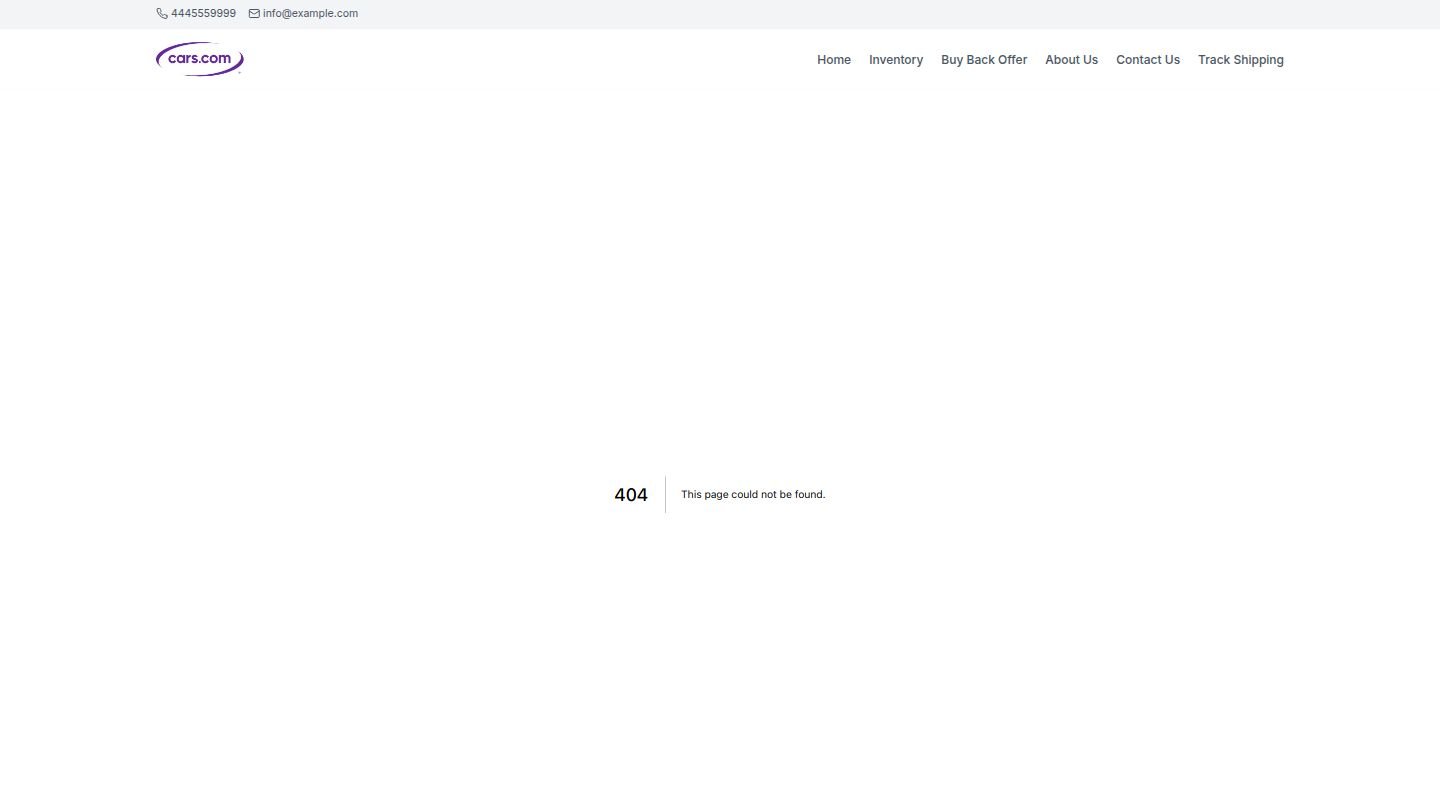Open Track Shipping page

click(1241, 60)
